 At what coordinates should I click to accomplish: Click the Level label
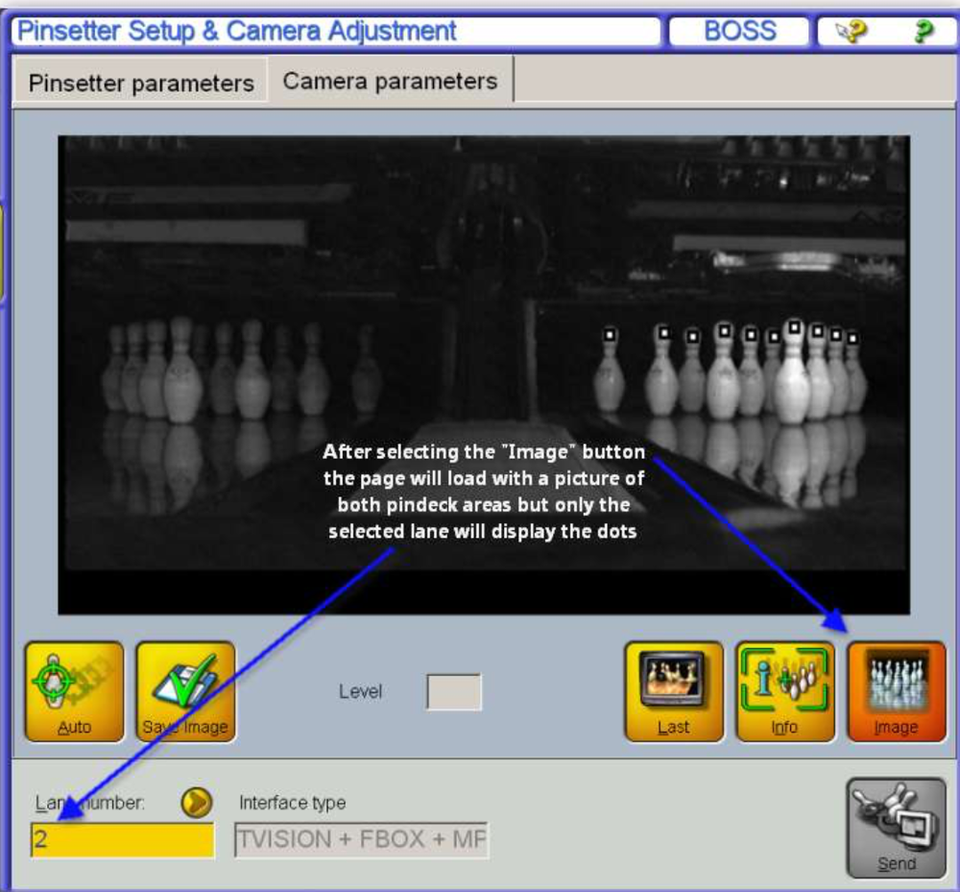[x=361, y=692]
